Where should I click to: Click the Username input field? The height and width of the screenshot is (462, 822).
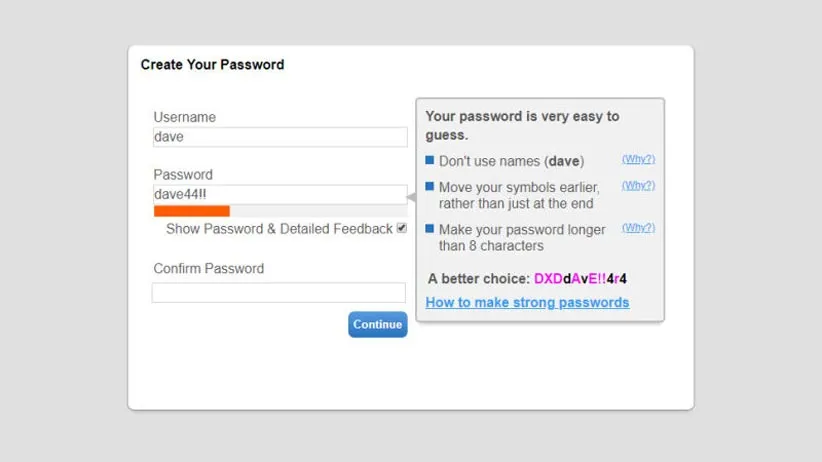pos(280,137)
